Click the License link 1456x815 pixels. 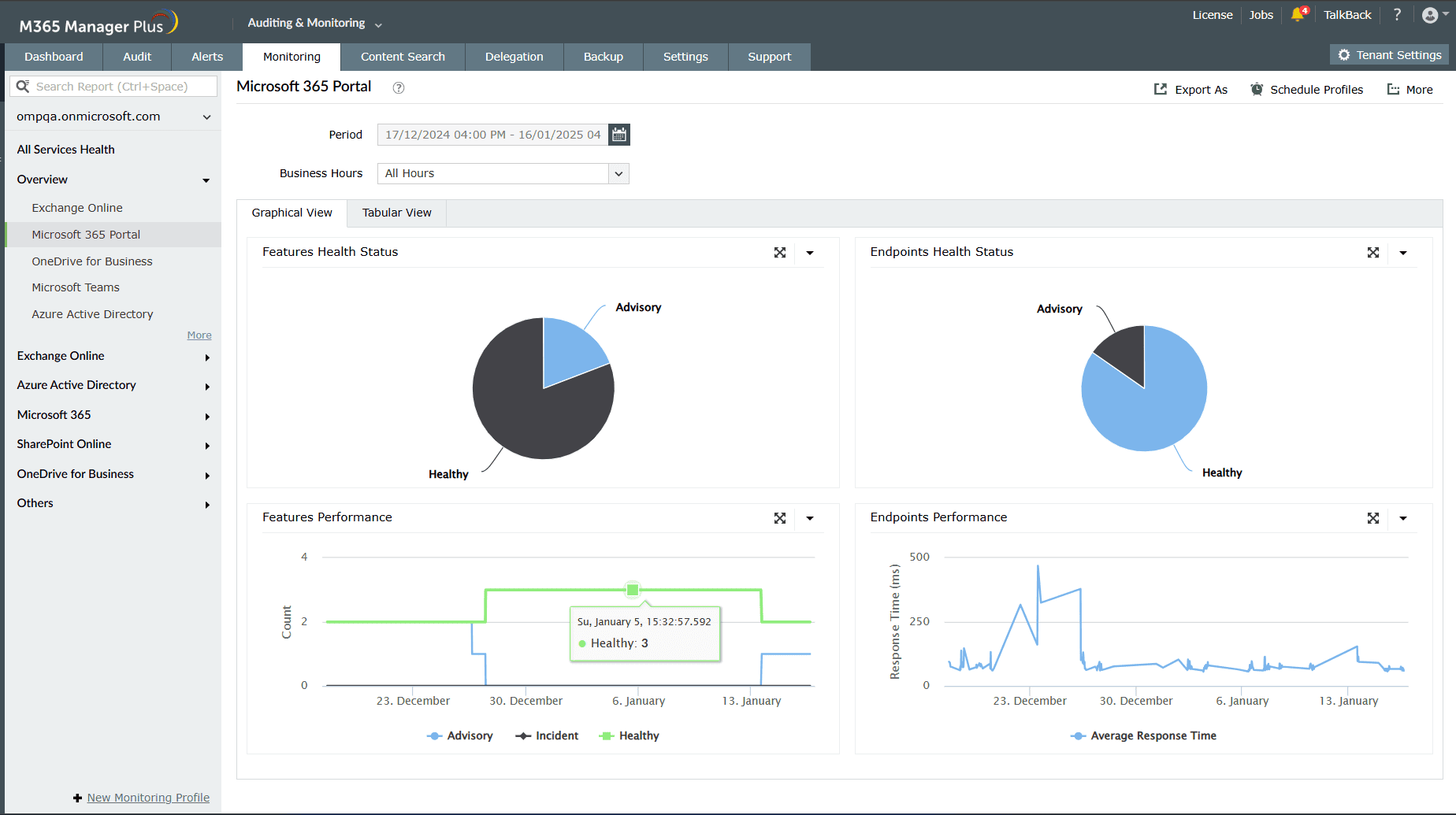point(1213,15)
